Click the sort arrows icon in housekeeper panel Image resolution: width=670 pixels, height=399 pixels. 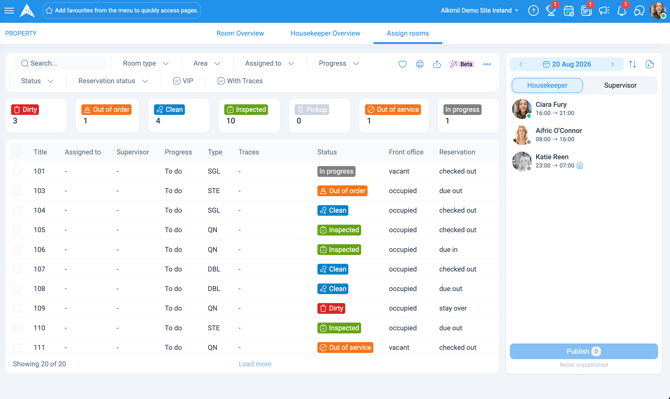click(x=632, y=65)
